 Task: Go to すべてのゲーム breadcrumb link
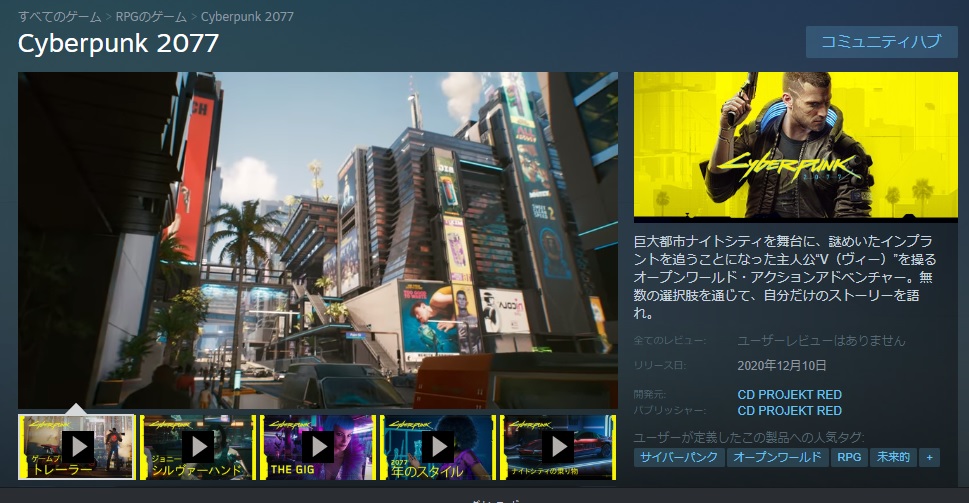coord(60,17)
